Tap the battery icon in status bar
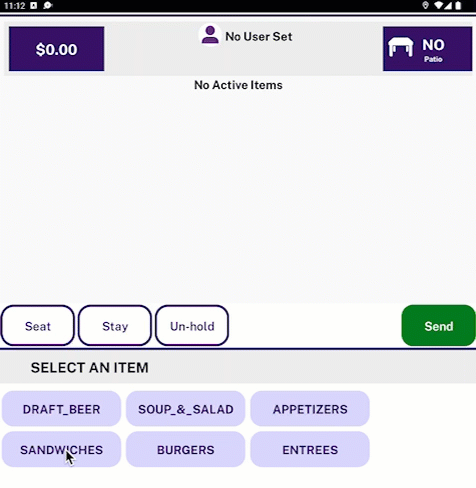 (458, 5)
